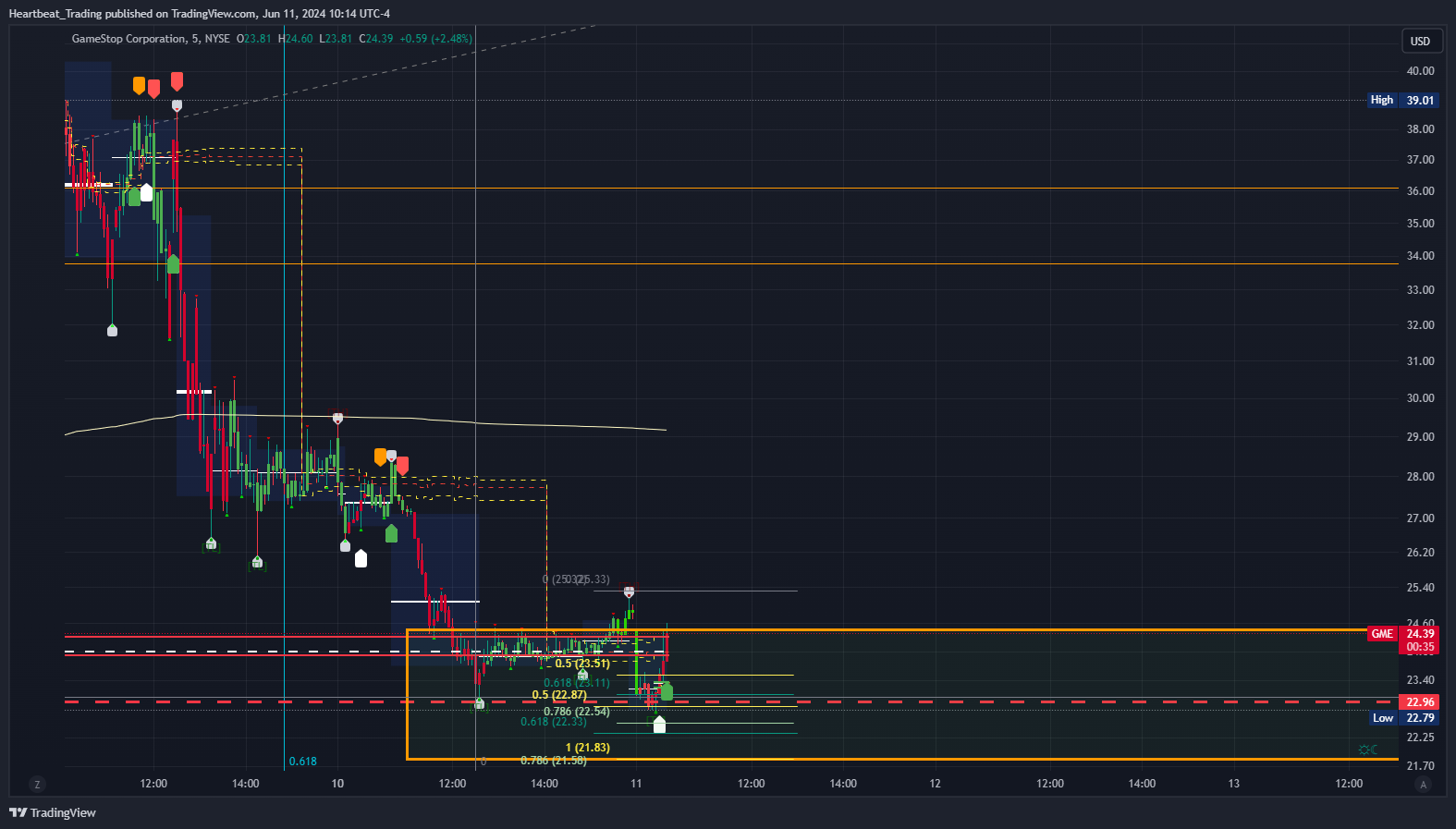This screenshot has height=829, width=1456.
Task: Select the 0.5 (22.87) Fibonacci label
Action: point(559,695)
